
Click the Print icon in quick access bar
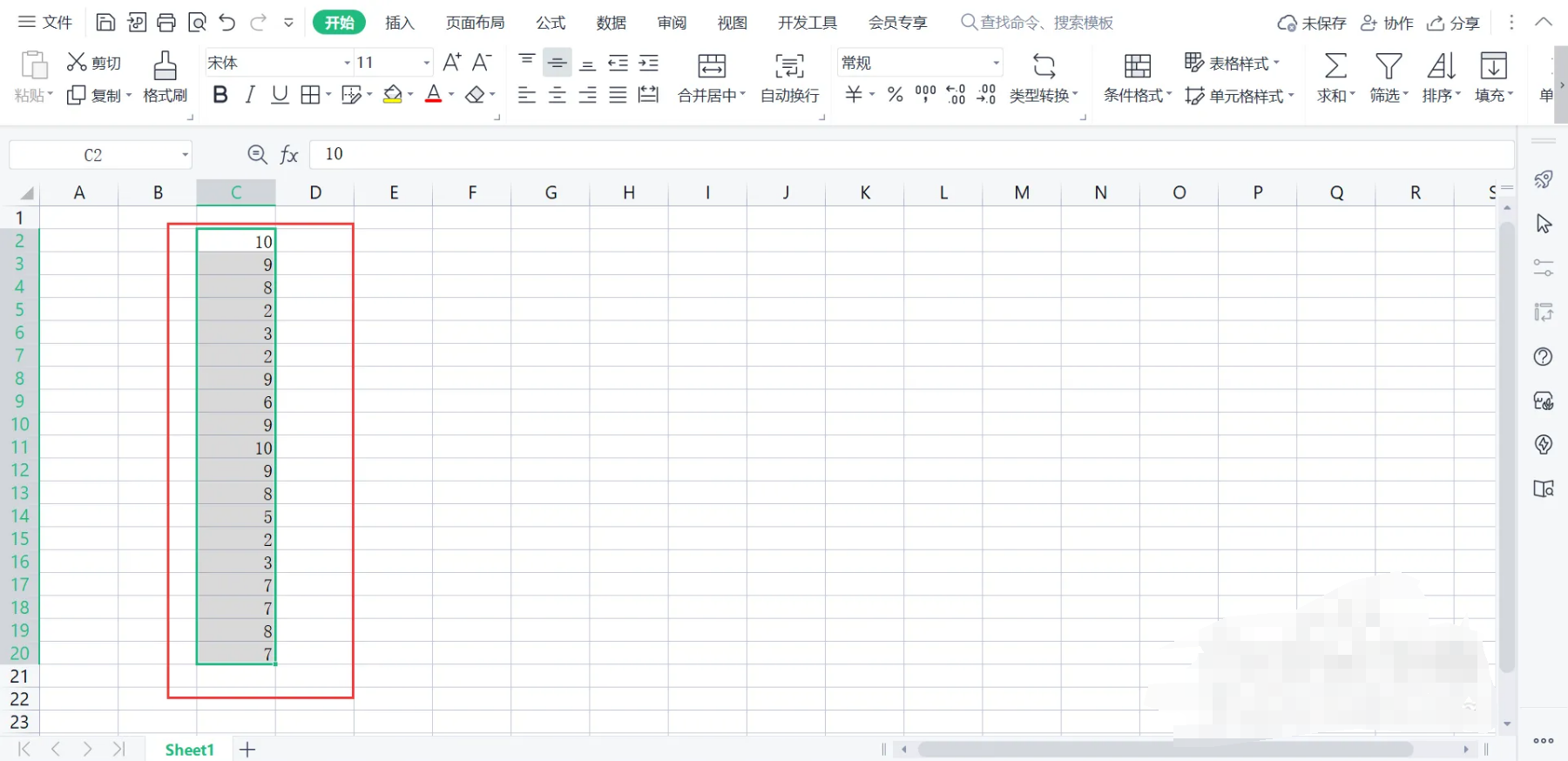tap(166, 23)
